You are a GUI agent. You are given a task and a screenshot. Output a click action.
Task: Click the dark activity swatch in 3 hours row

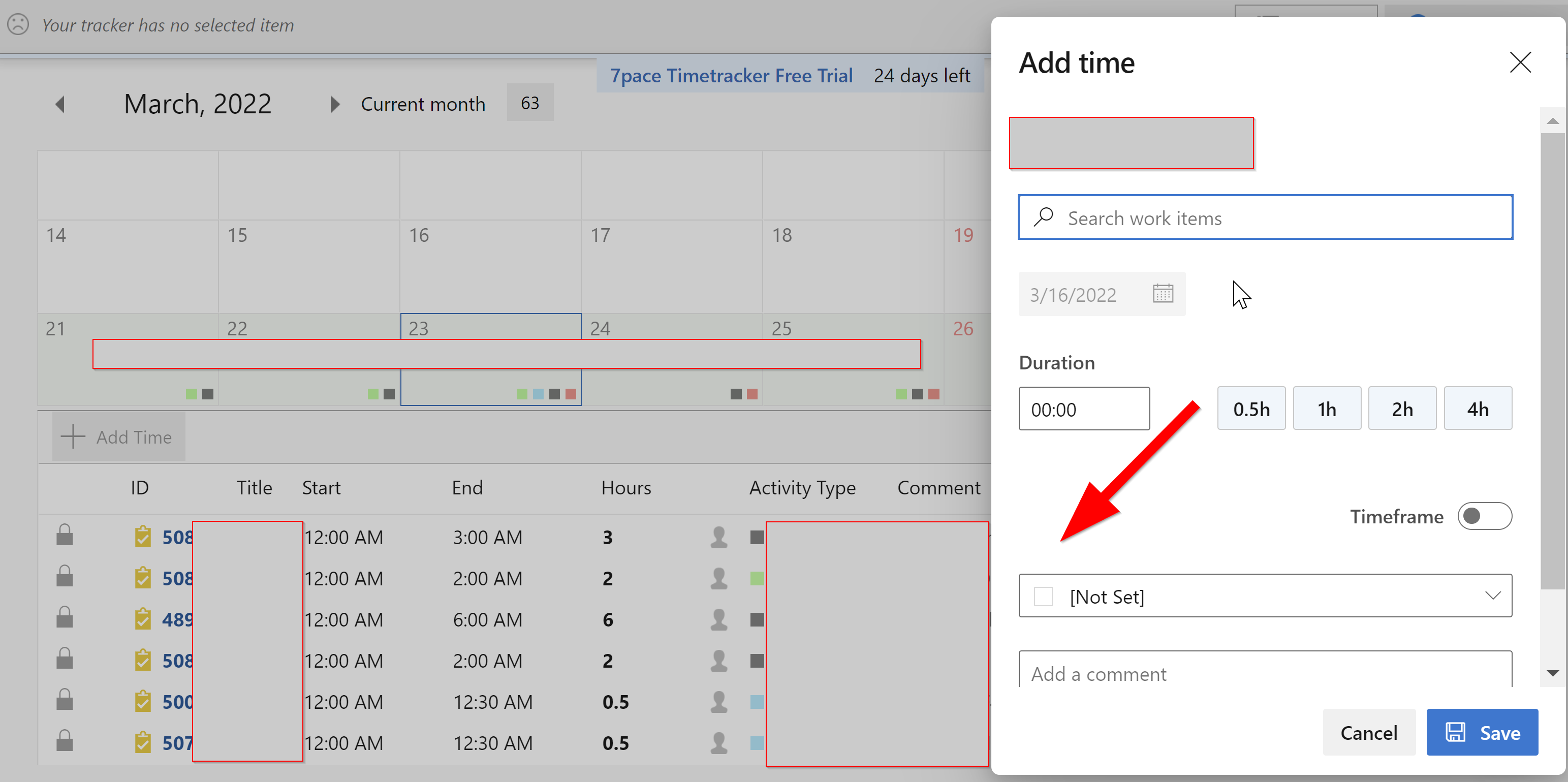[x=757, y=537]
